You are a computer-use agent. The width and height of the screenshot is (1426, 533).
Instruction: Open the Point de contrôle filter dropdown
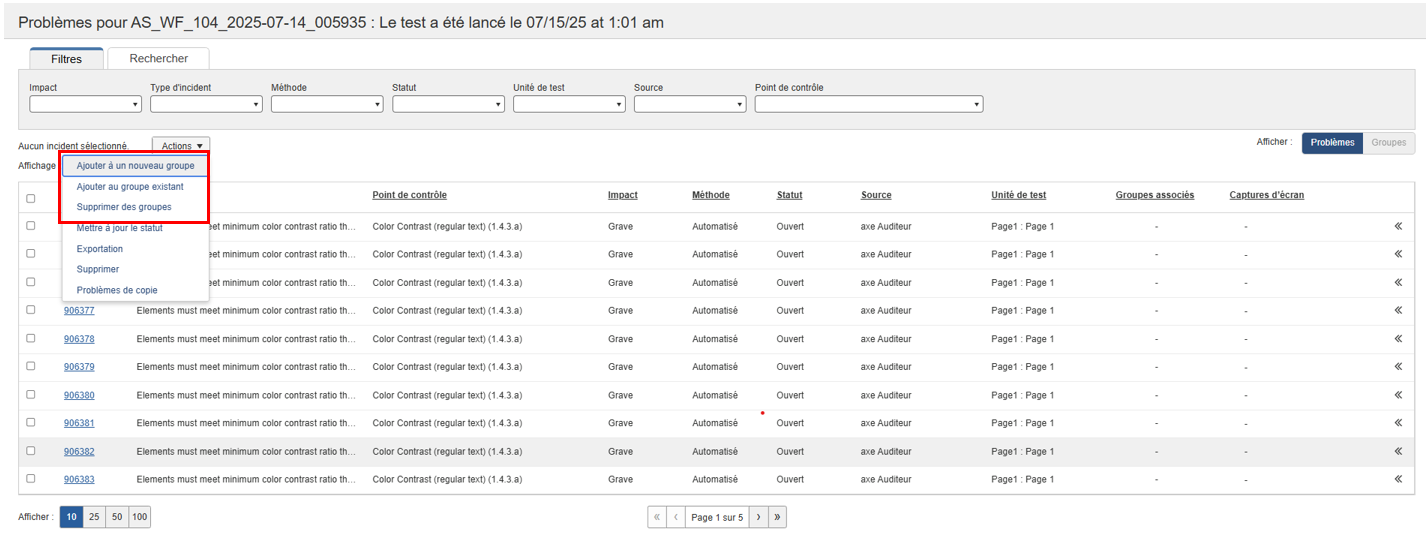[868, 104]
